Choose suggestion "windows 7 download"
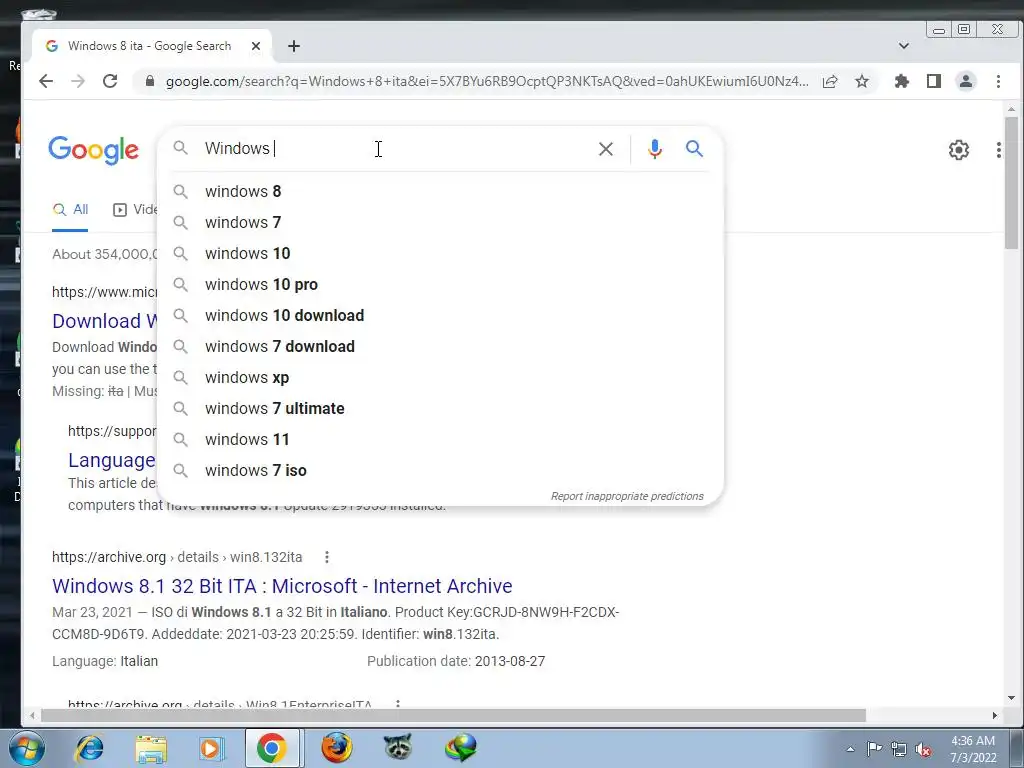Viewport: 1024px width, 768px height. click(440, 346)
